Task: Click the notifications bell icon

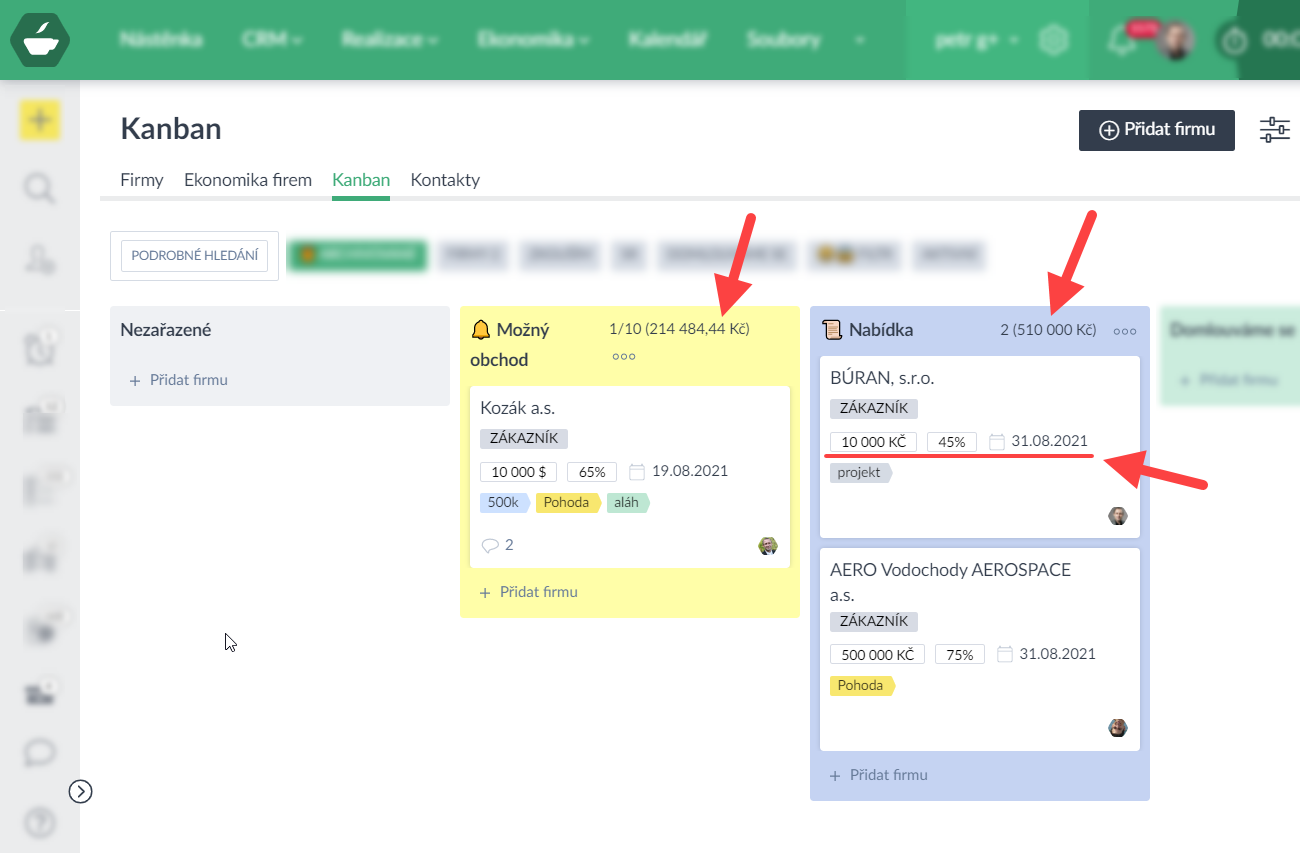Action: click(x=1122, y=41)
